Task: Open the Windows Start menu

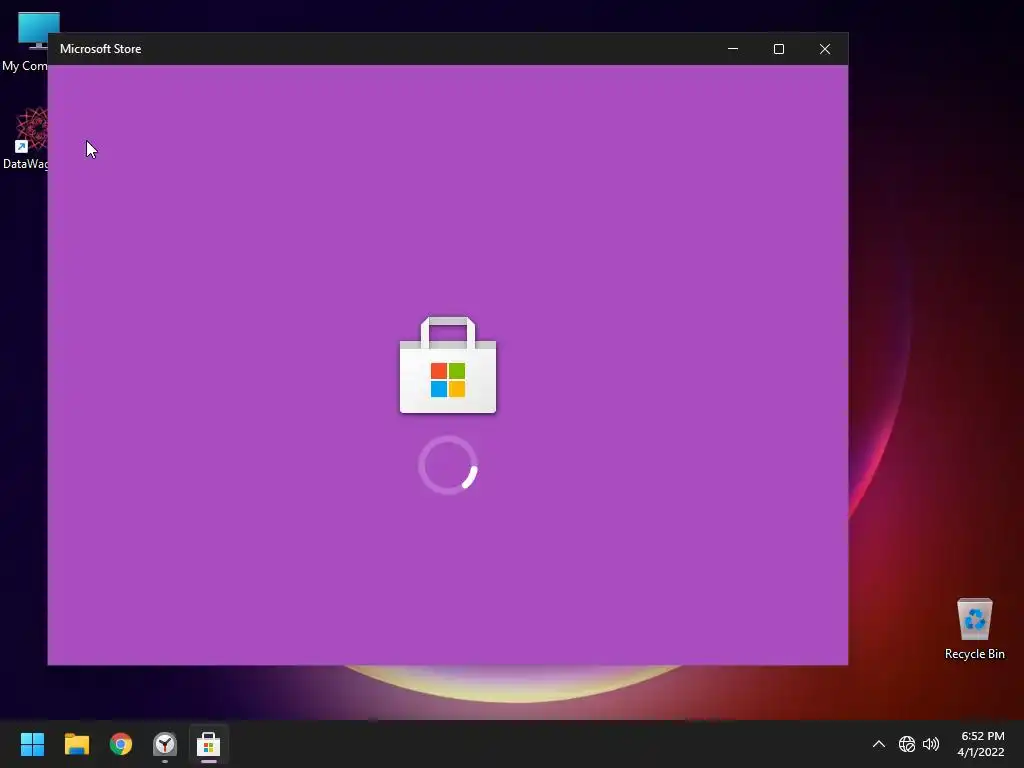Action: pyautogui.click(x=32, y=744)
